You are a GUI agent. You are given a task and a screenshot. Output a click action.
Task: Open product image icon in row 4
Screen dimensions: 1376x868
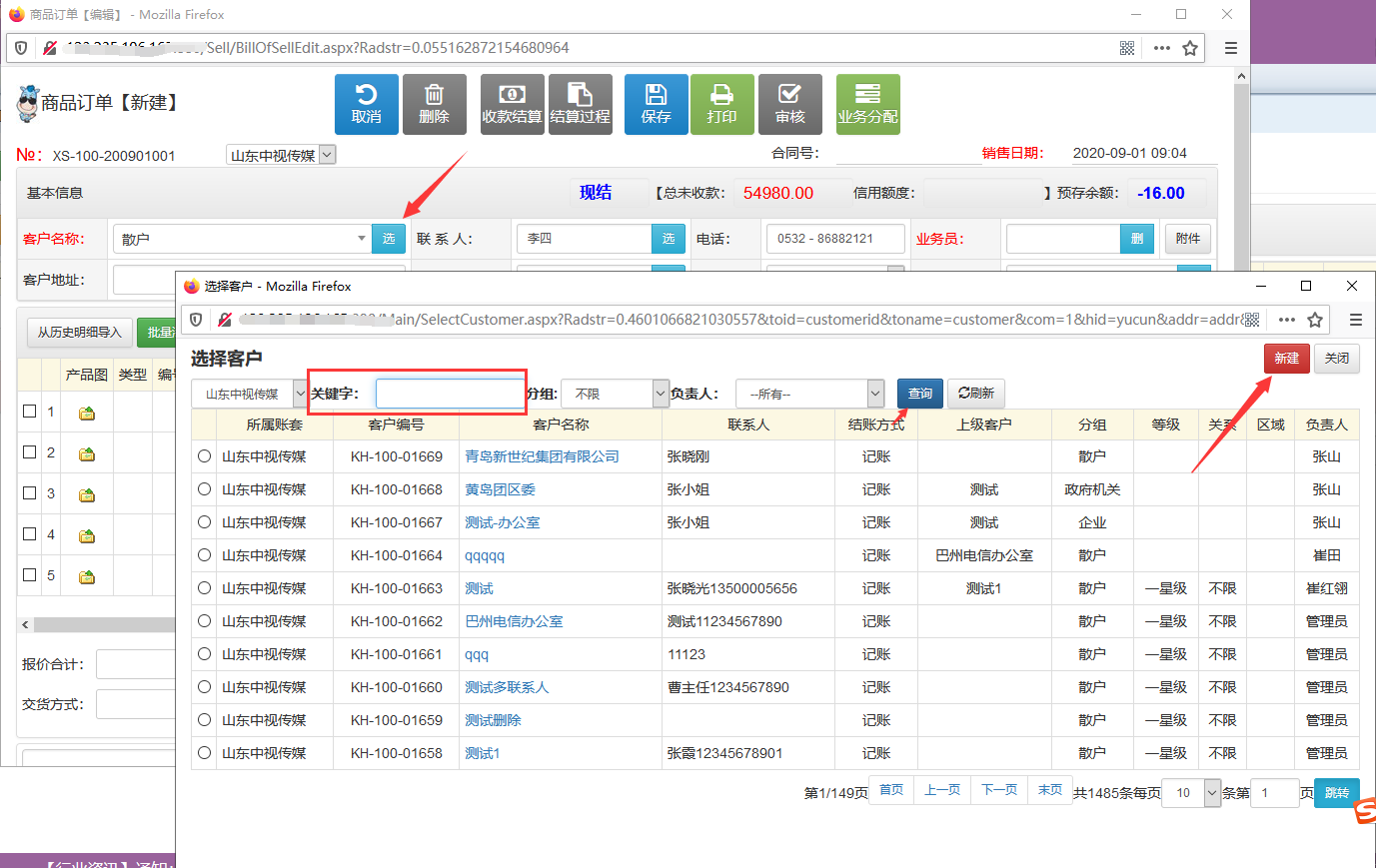(87, 535)
